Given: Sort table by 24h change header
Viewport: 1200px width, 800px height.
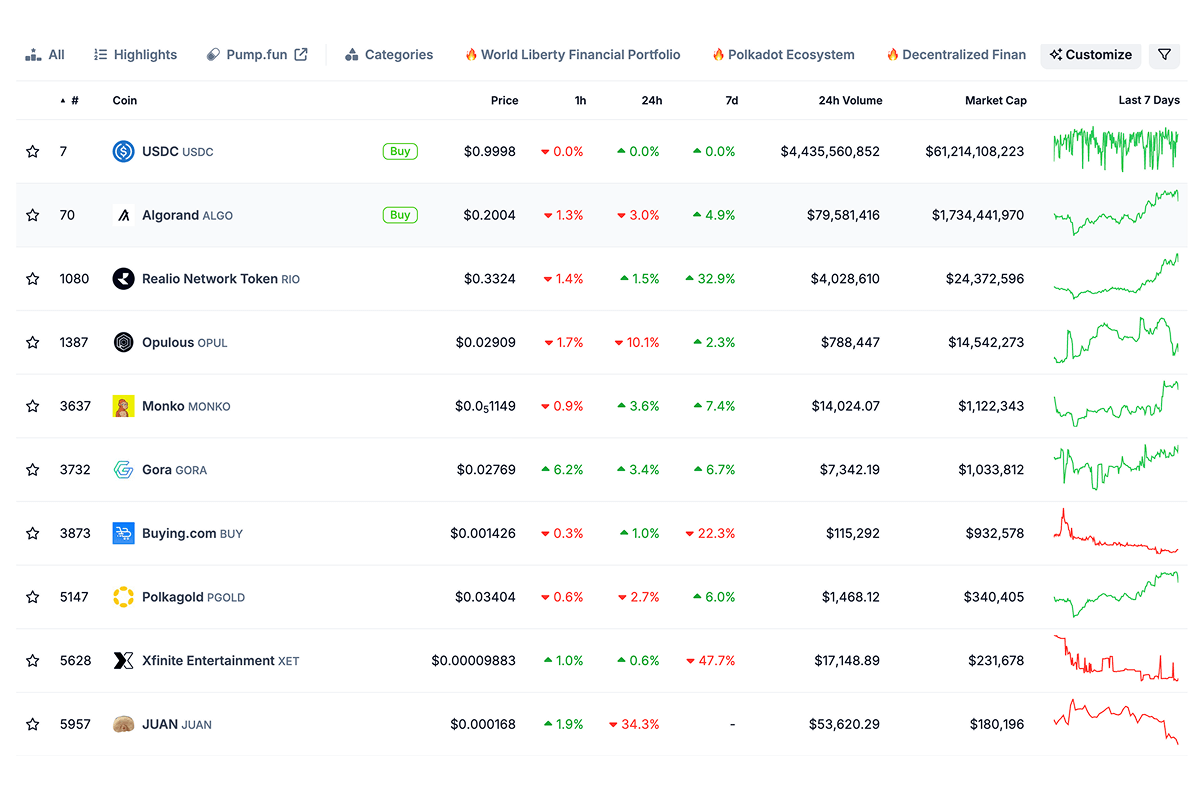Looking at the screenshot, I should pos(652,100).
